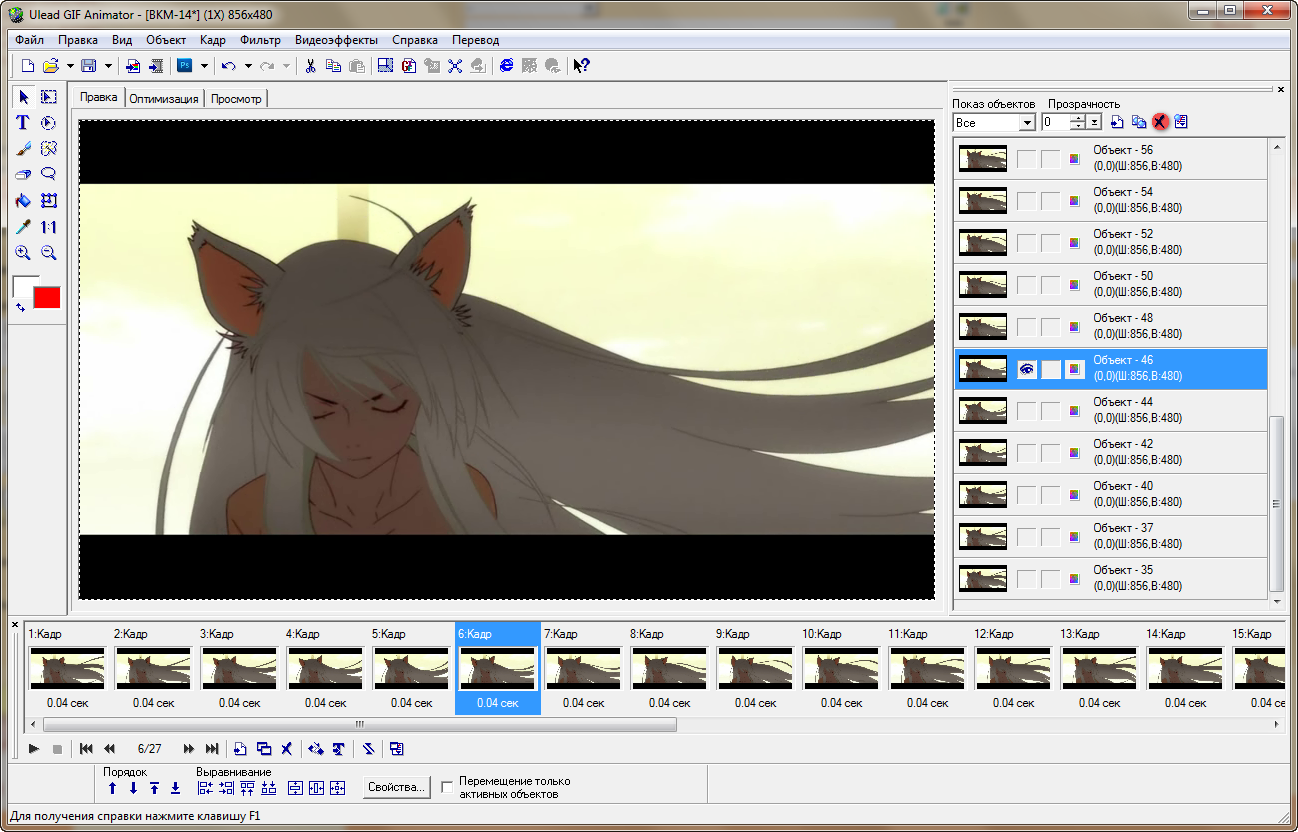Select the Paintbrush tool
Screen dimensions: 1298x832
[x=23, y=148]
